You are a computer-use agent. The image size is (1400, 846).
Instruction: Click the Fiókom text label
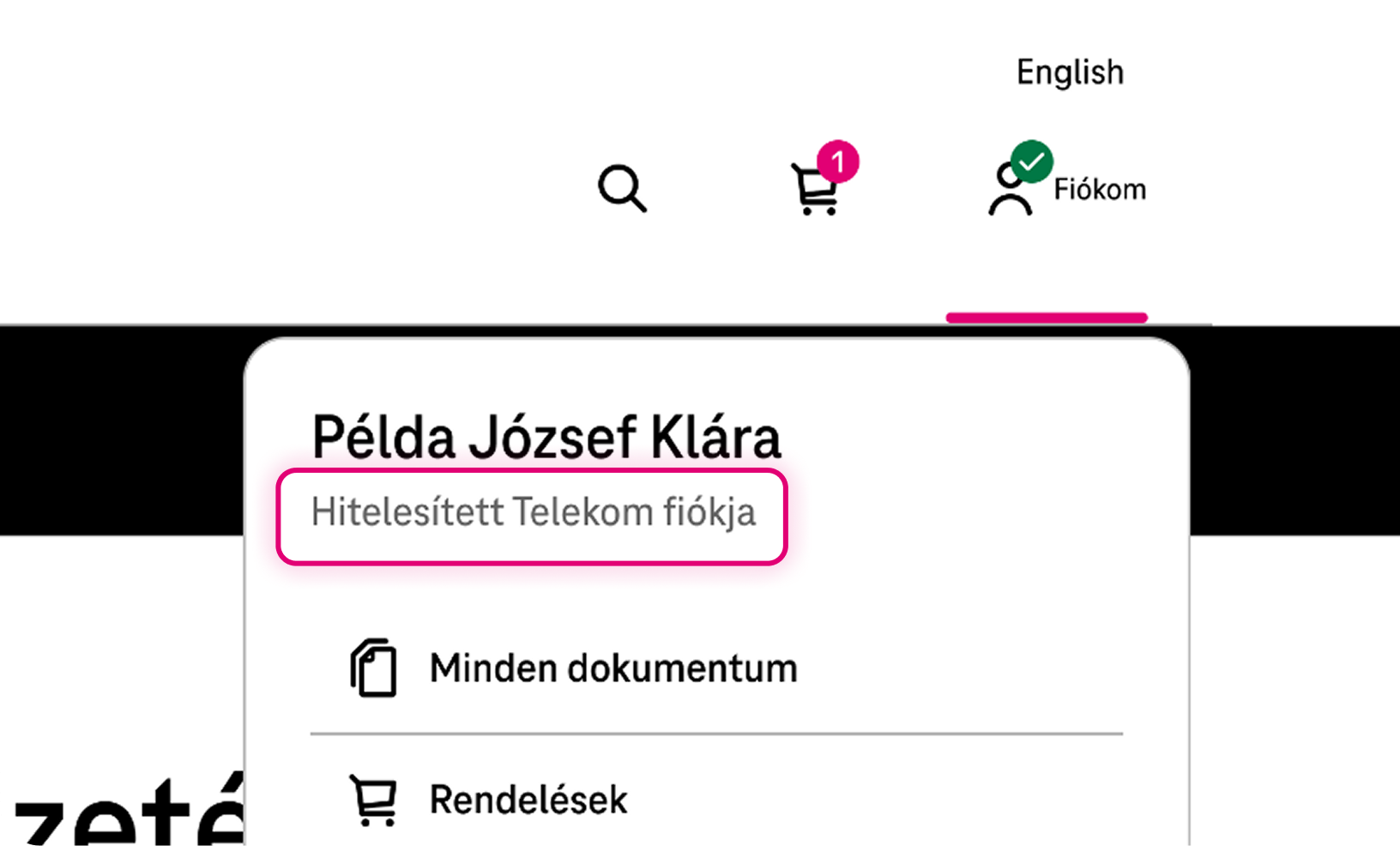1101,190
